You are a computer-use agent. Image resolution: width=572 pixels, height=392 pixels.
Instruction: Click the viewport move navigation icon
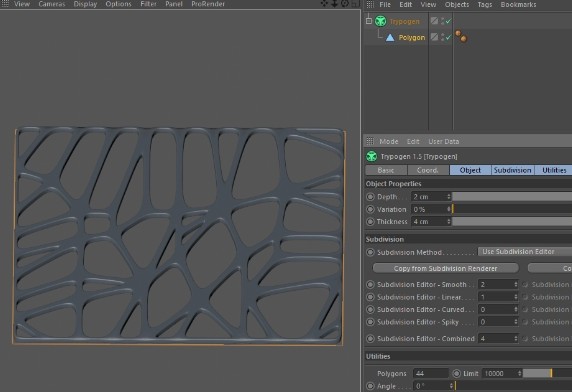point(324,4)
